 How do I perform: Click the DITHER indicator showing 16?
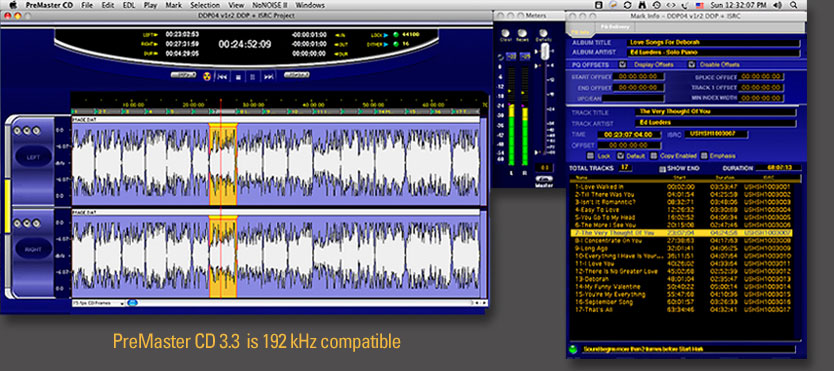tap(395, 44)
